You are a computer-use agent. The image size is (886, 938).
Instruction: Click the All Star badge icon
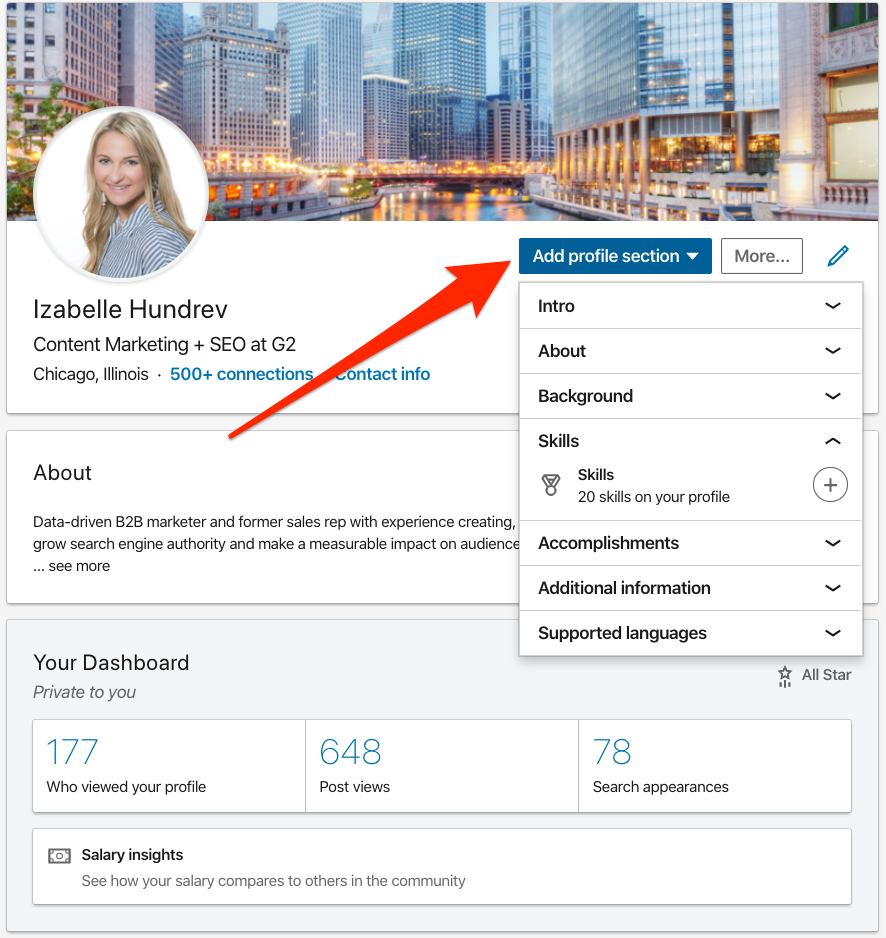(786, 675)
